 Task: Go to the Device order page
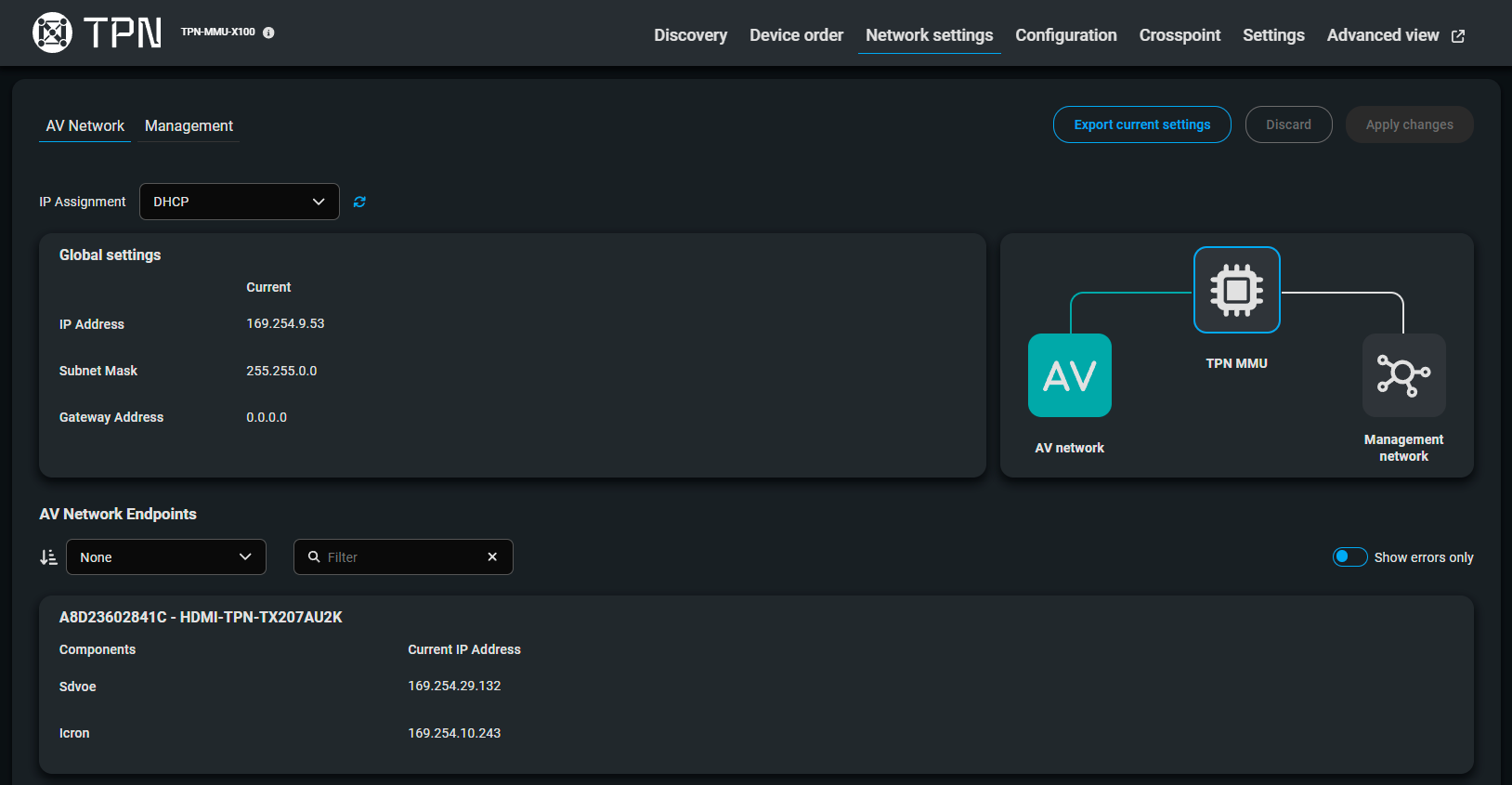(x=796, y=35)
